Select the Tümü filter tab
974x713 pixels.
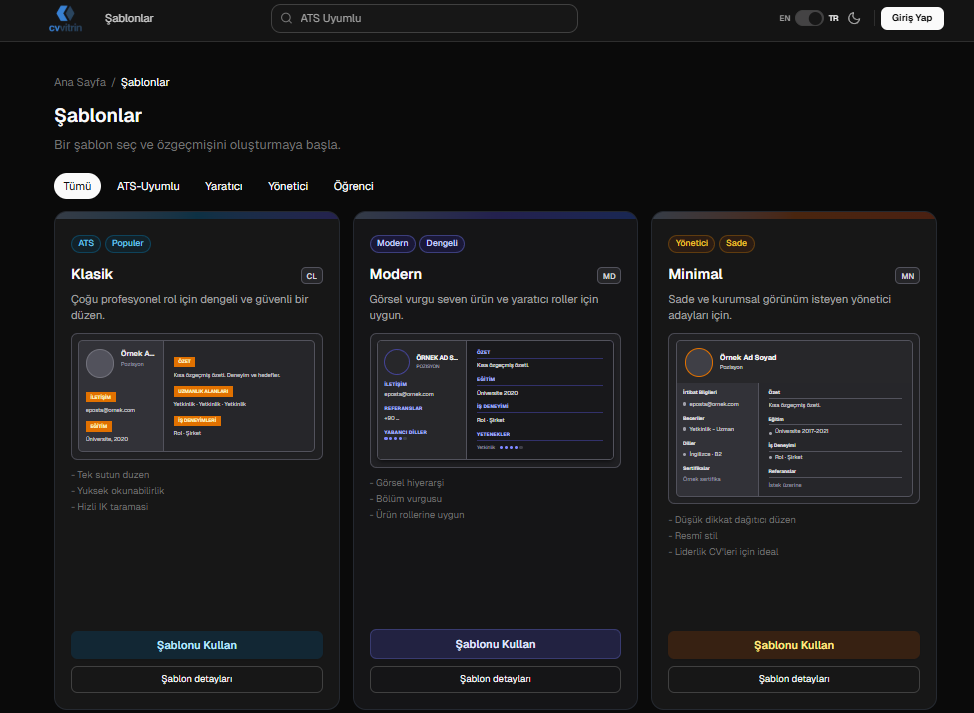pos(77,186)
